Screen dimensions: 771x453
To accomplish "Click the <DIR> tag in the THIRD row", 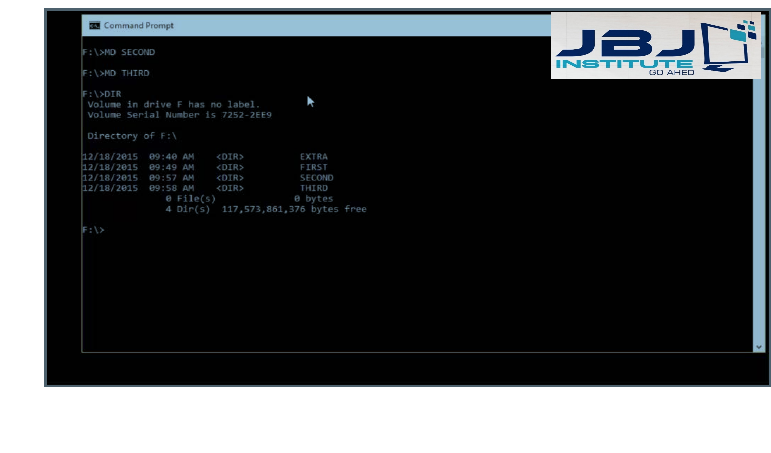I will pyautogui.click(x=230, y=188).
